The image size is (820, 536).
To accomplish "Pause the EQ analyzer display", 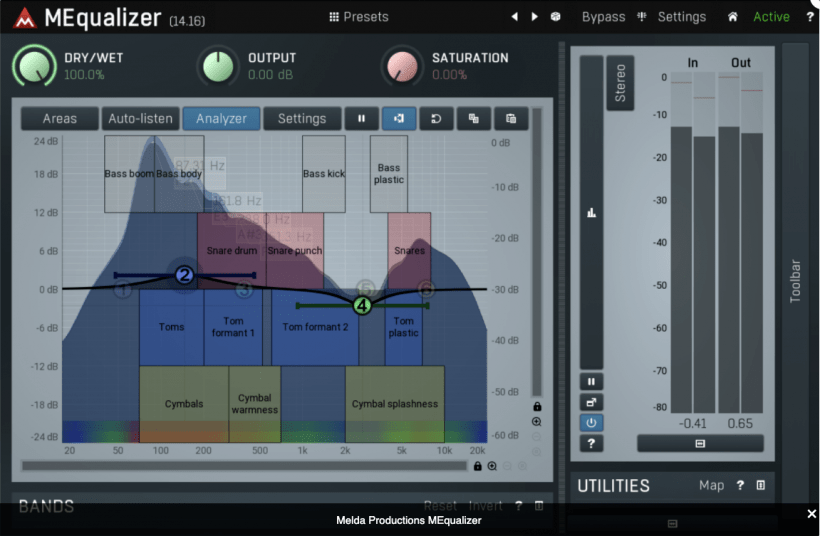I will pos(361,119).
